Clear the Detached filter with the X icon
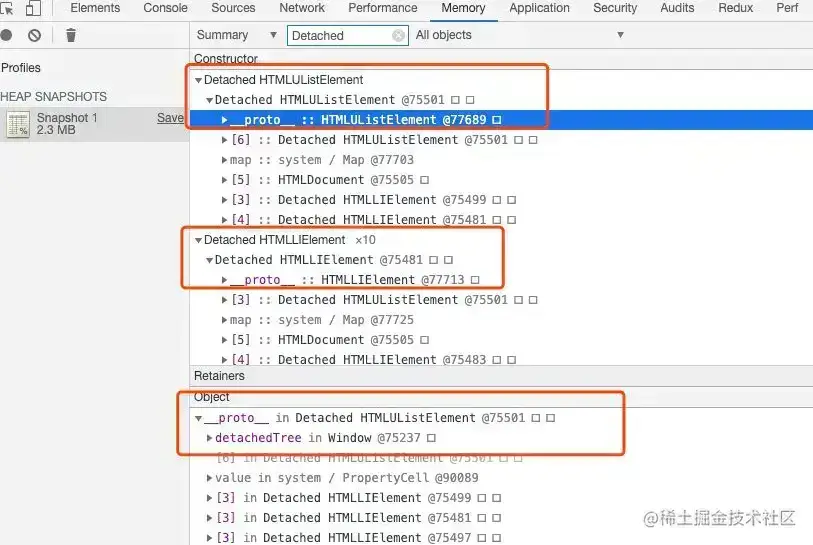Viewport: 813px width, 545px height. [x=398, y=35]
